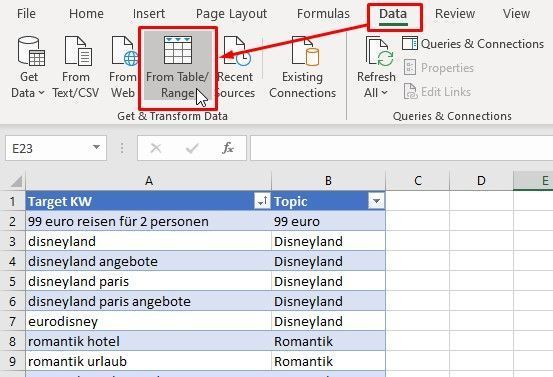Select column A header
The height and width of the screenshot is (377, 553).
pos(148,181)
